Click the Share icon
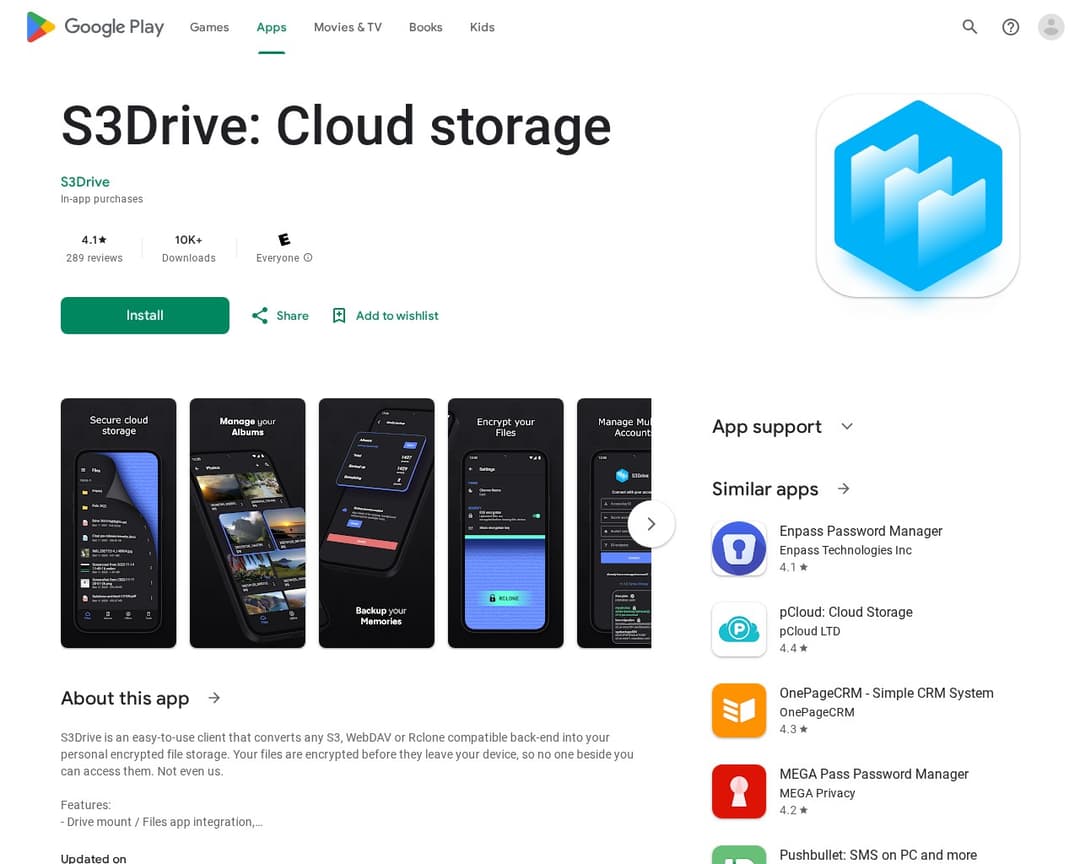Screen dimensions: 1080x864 pyautogui.click(x=260, y=316)
